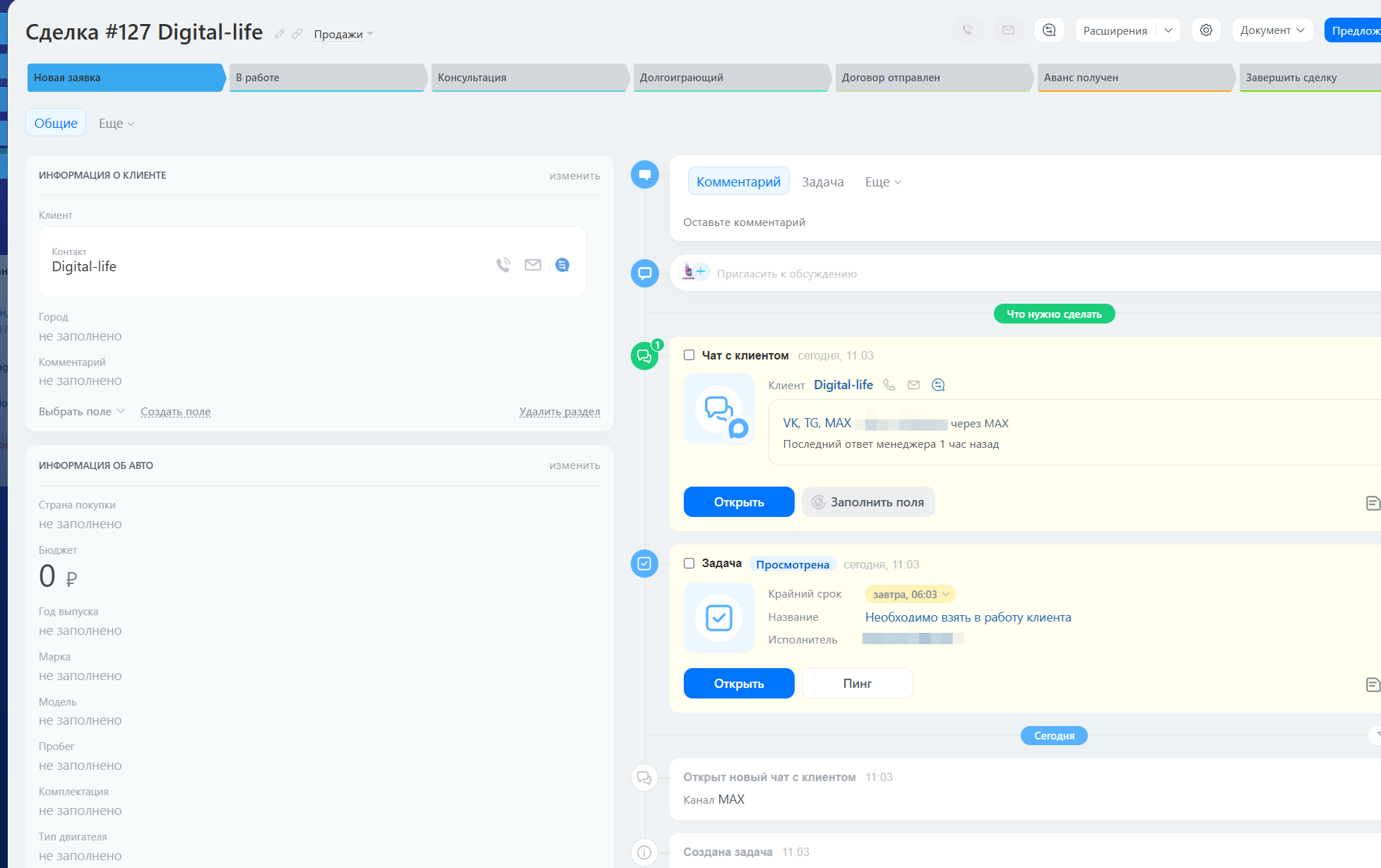Click the Пригласить к обсуждению field
Viewport: 1381px width, 868px height.
(x=787, y=274)
